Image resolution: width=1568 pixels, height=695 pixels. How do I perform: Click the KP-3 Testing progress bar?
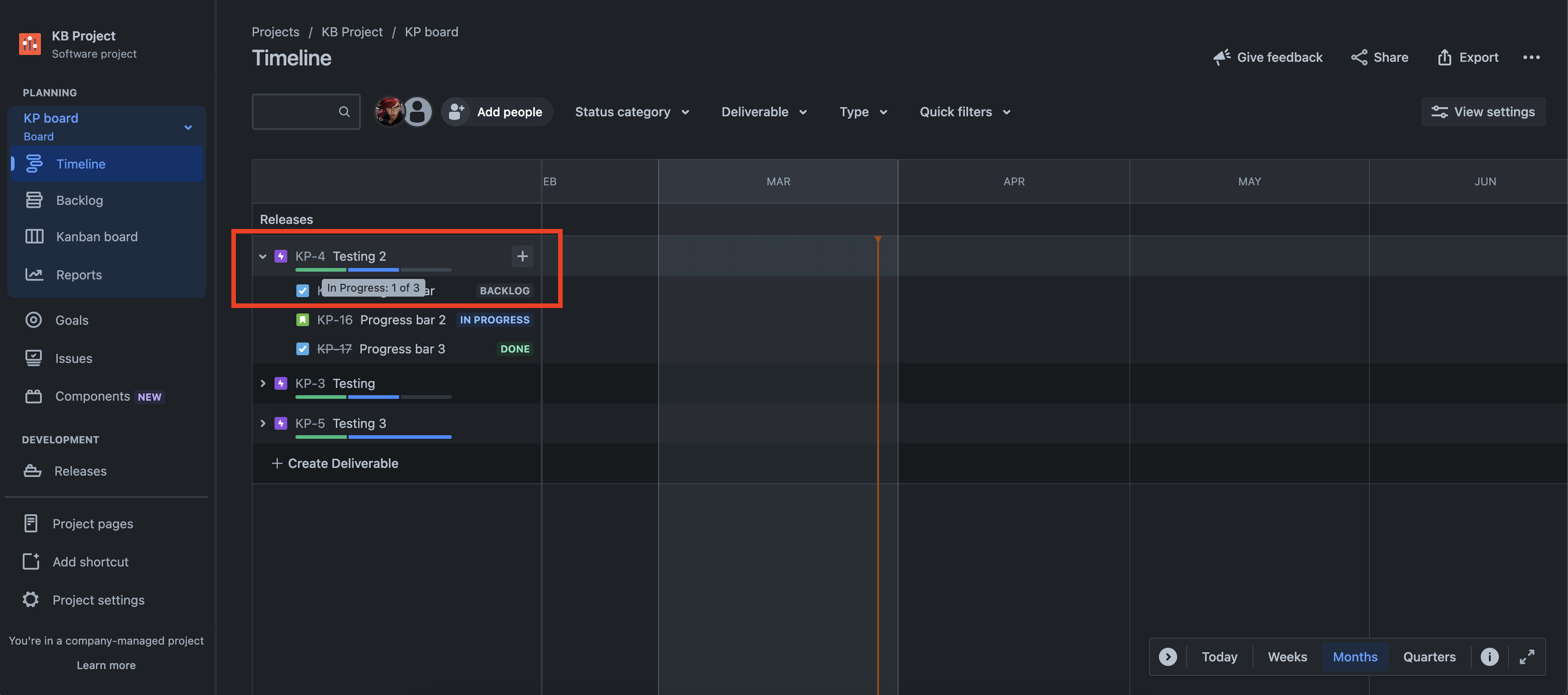373,397
